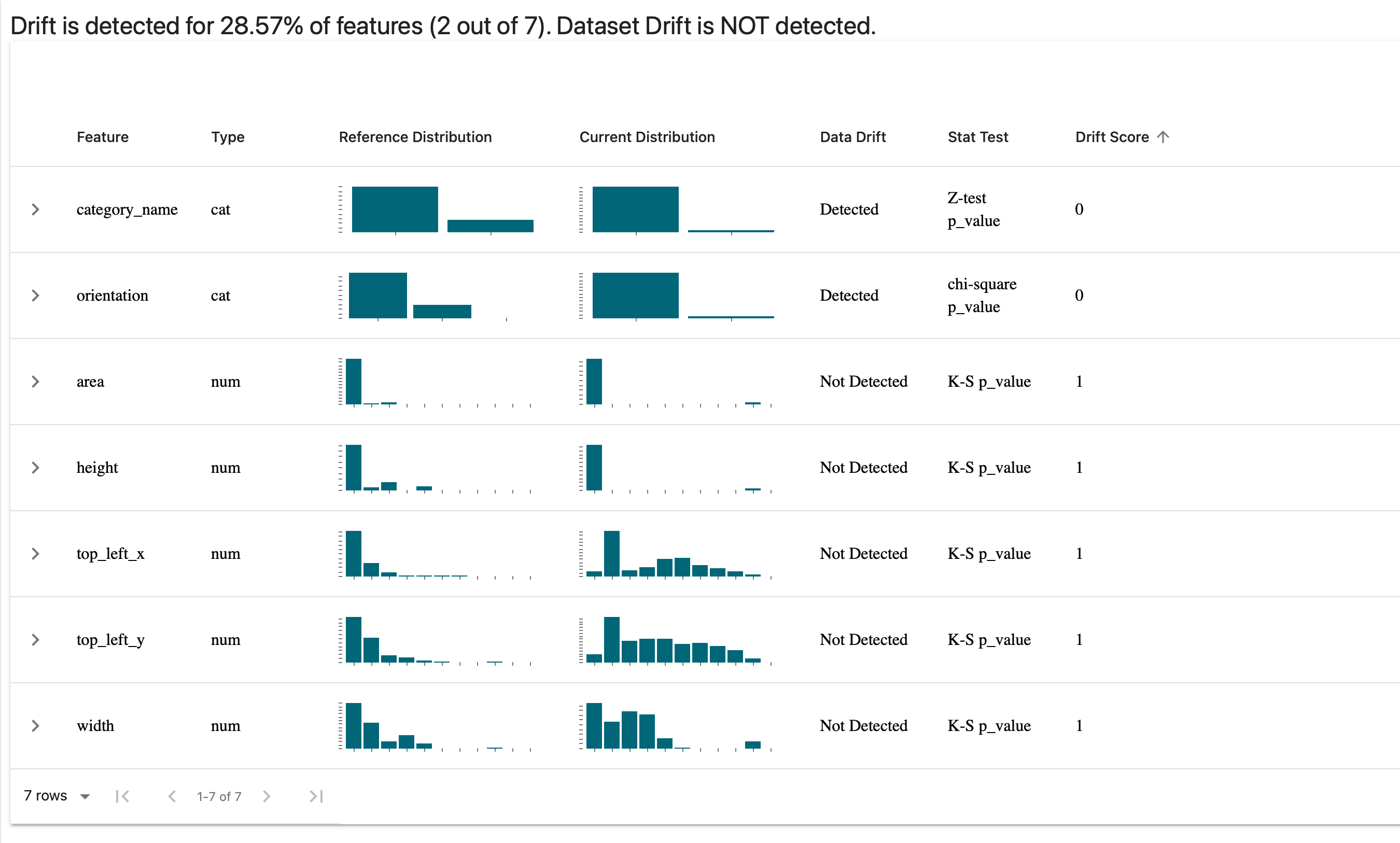Expand the top_left_y row chevron

click(x=35, y=640)
